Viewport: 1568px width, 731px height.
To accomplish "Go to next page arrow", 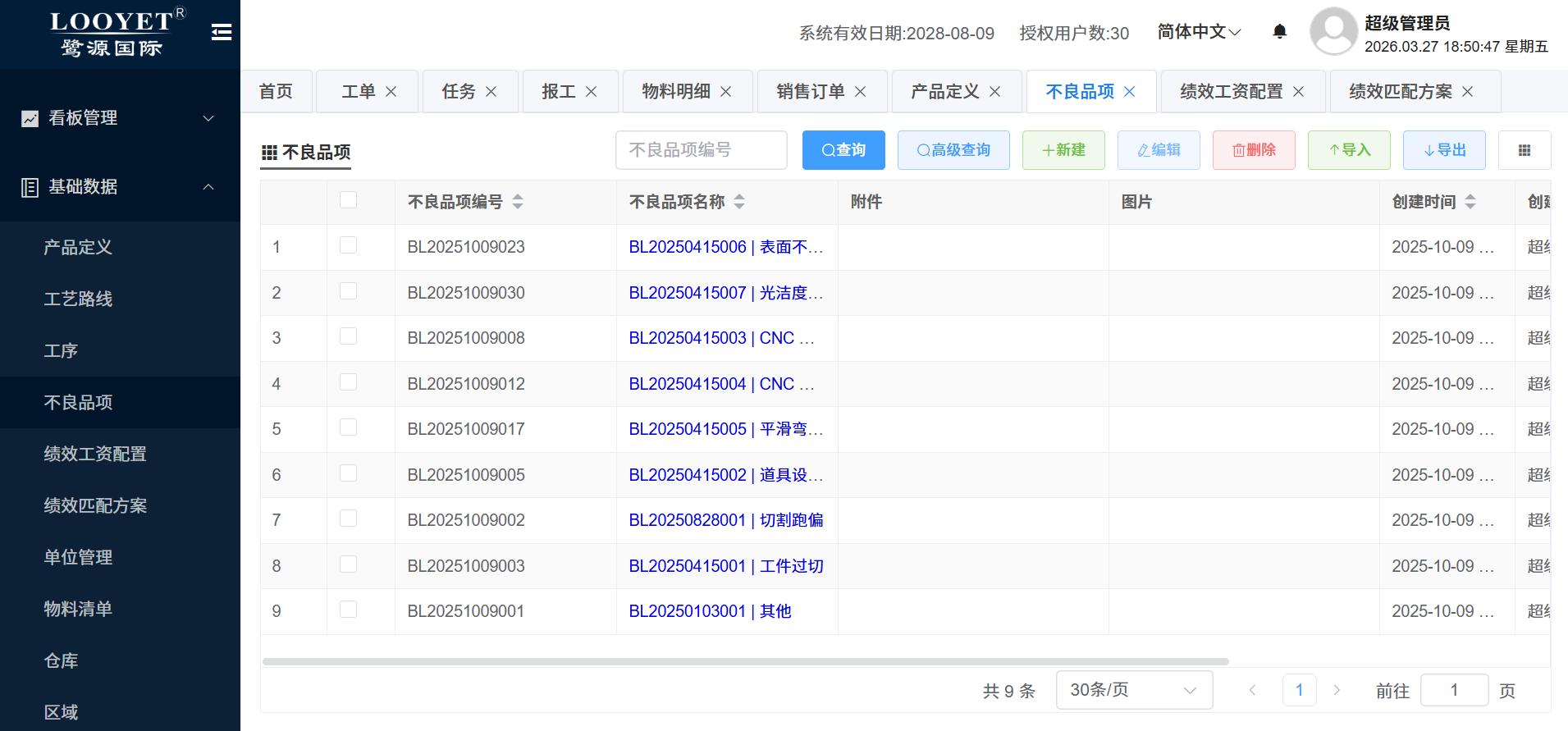I will pos(1337,690).
